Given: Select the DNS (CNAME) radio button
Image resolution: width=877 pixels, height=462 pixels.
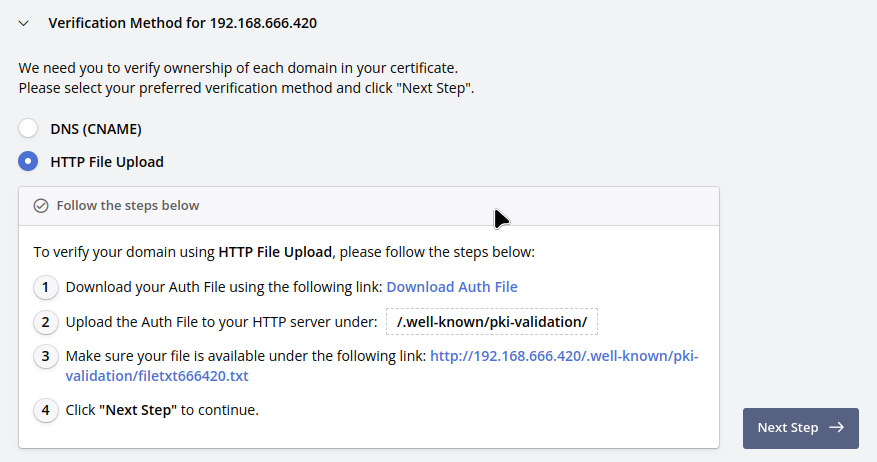Looking at the screenshot, I should [29, 128].
